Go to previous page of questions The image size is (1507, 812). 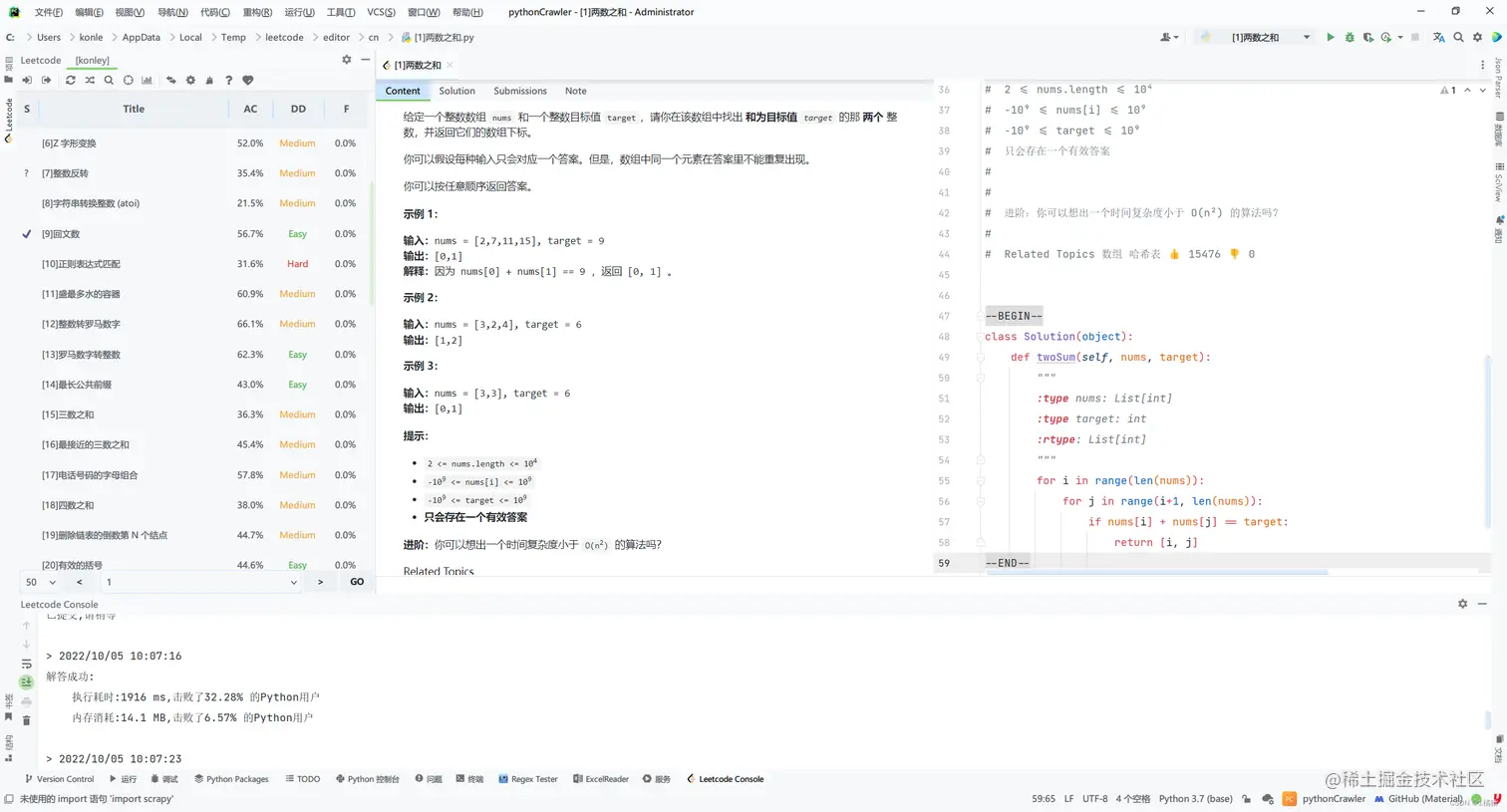point(80,582)
